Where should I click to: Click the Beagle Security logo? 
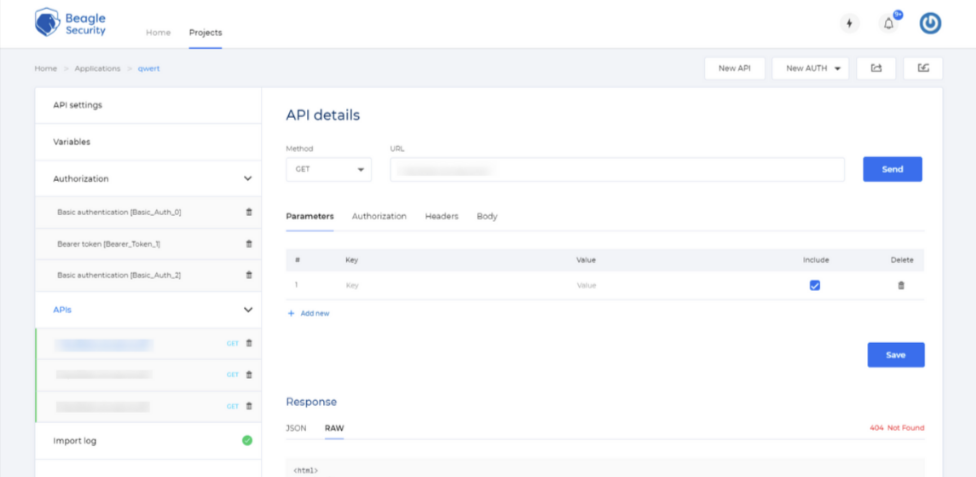(x=70, y=23)
